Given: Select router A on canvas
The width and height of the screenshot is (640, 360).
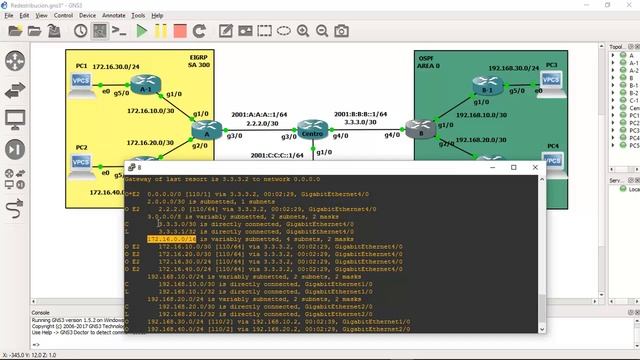Looking at the screenshot, I should pyautogui.click(x=207, y=129).
